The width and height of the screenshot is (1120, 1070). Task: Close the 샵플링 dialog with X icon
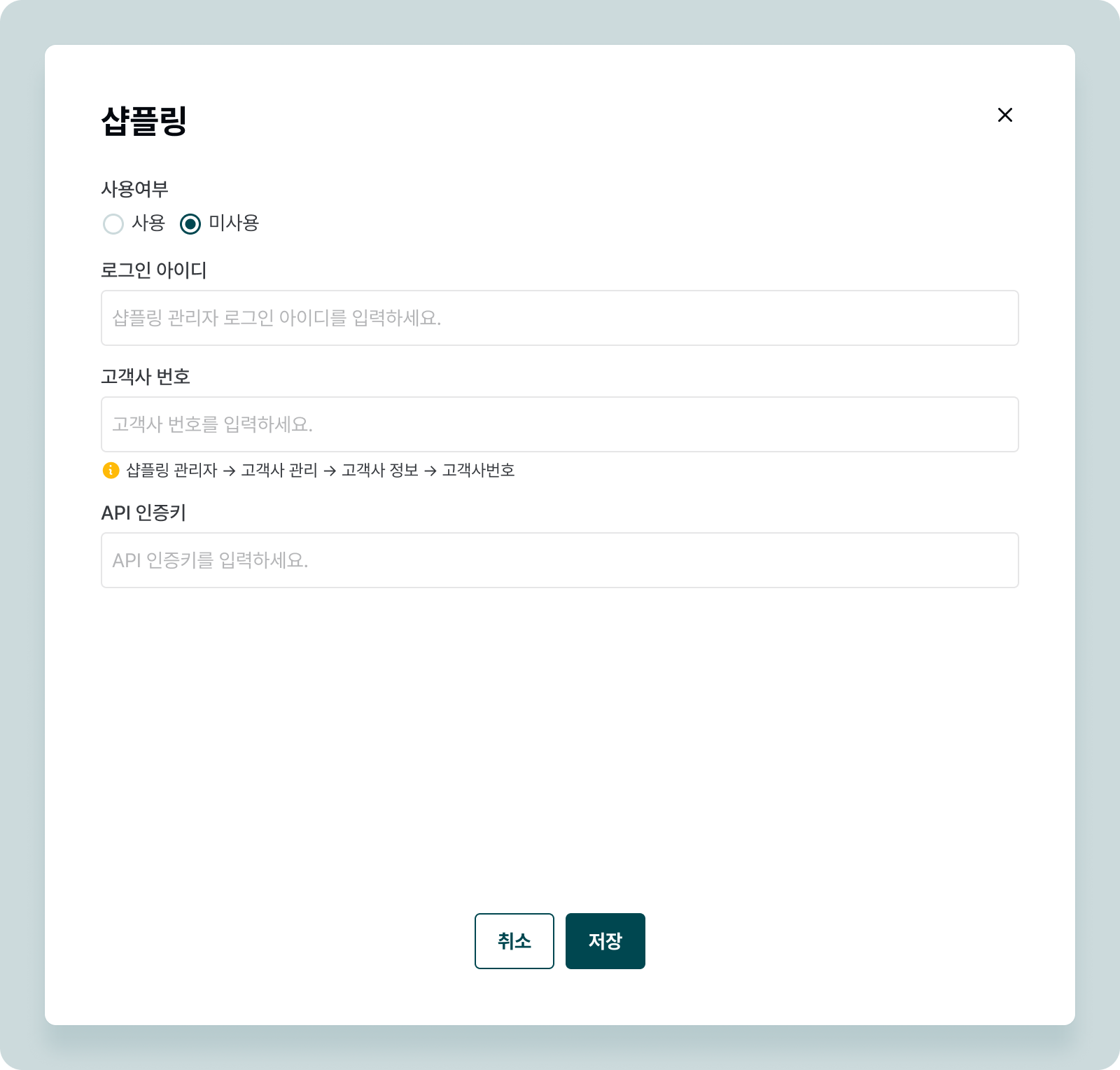[1004, 115]
